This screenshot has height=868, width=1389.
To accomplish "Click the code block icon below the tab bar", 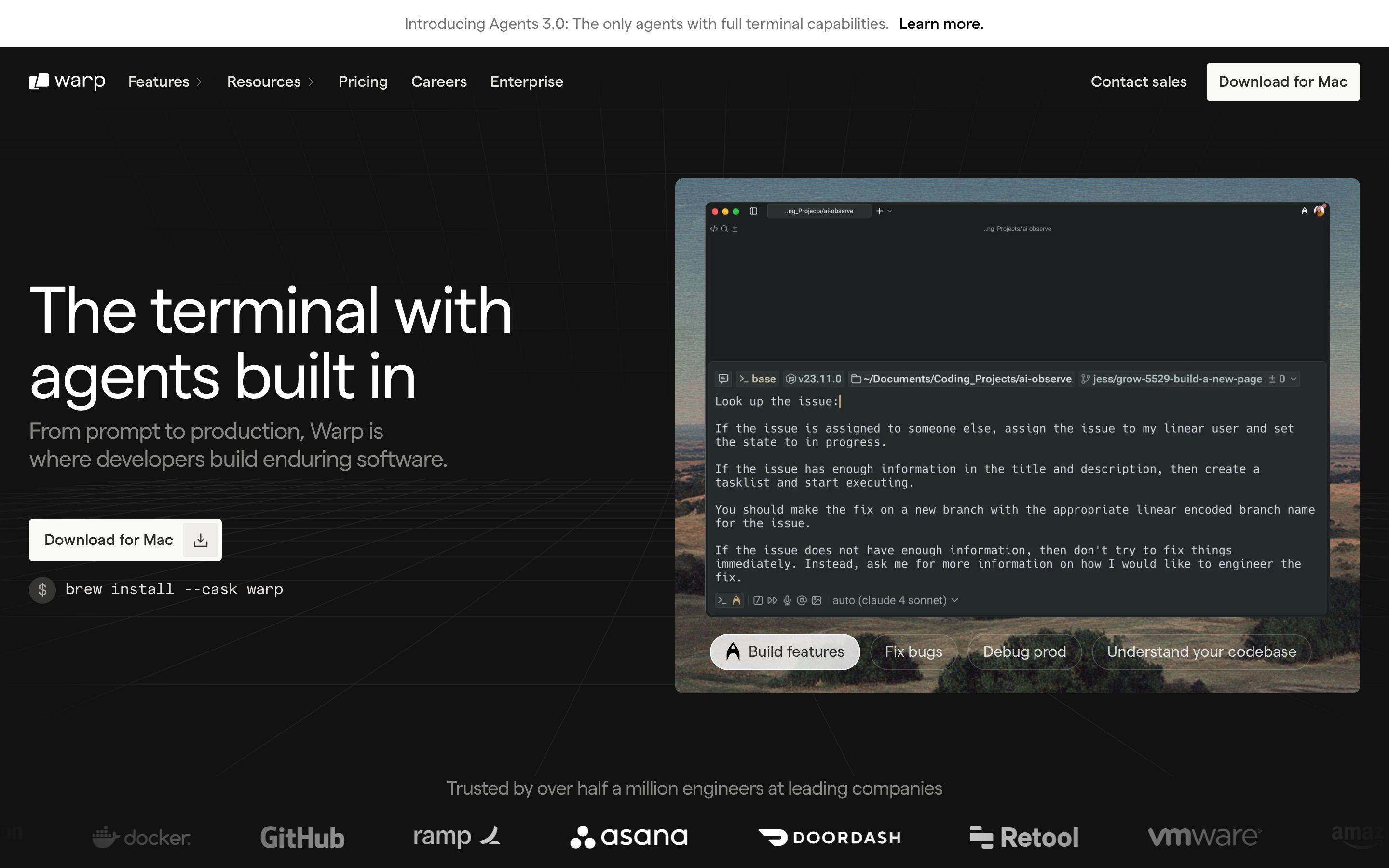I will 715,229.
